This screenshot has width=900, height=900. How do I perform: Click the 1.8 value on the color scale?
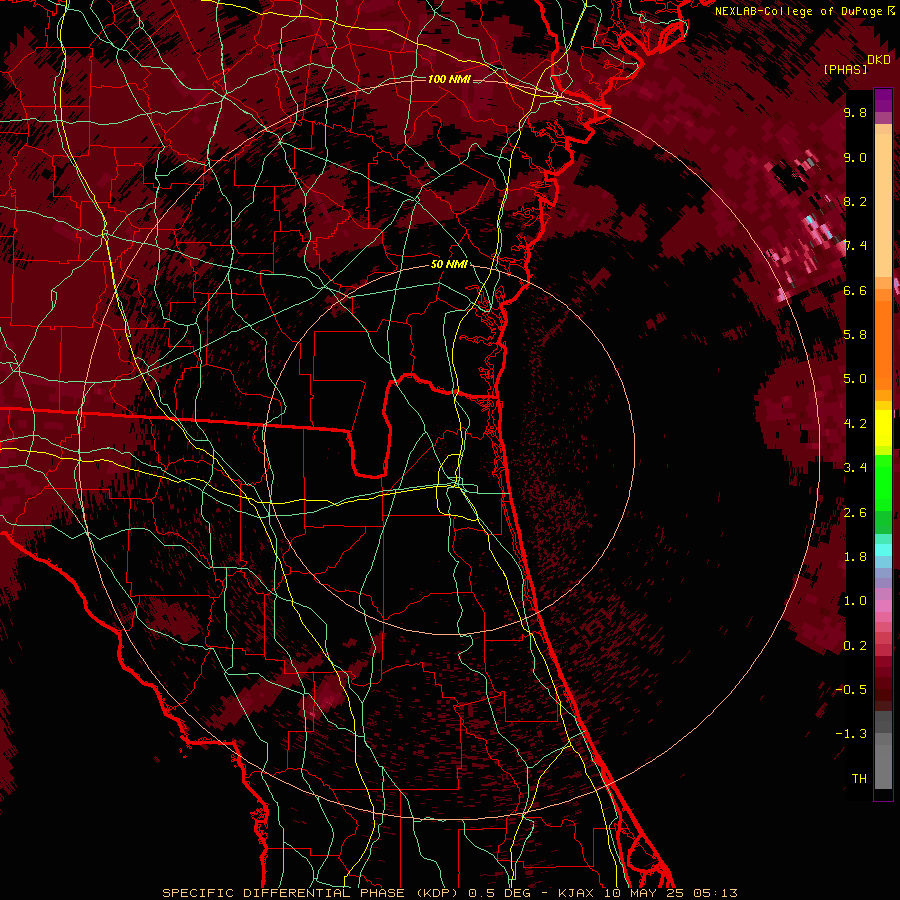pos(855,557)
